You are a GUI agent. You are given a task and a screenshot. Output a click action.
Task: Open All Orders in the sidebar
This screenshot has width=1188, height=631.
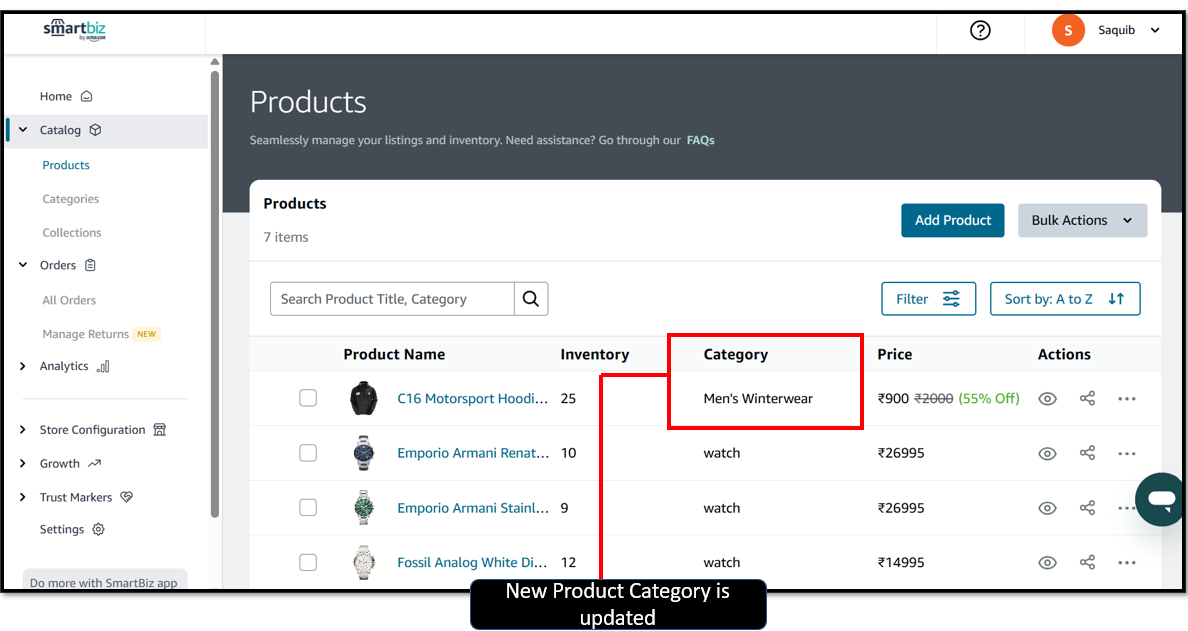69,300
